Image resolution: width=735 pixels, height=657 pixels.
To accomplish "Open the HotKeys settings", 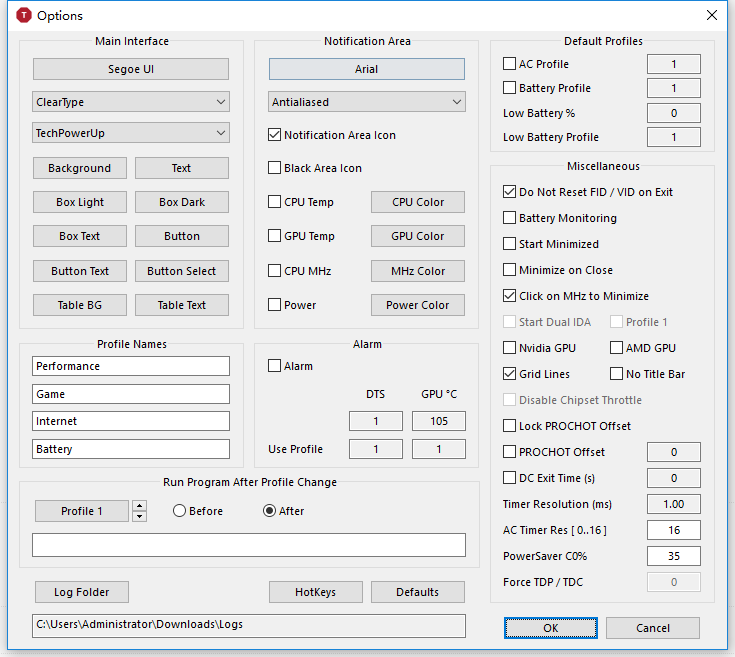I will (x=315, y=592).
